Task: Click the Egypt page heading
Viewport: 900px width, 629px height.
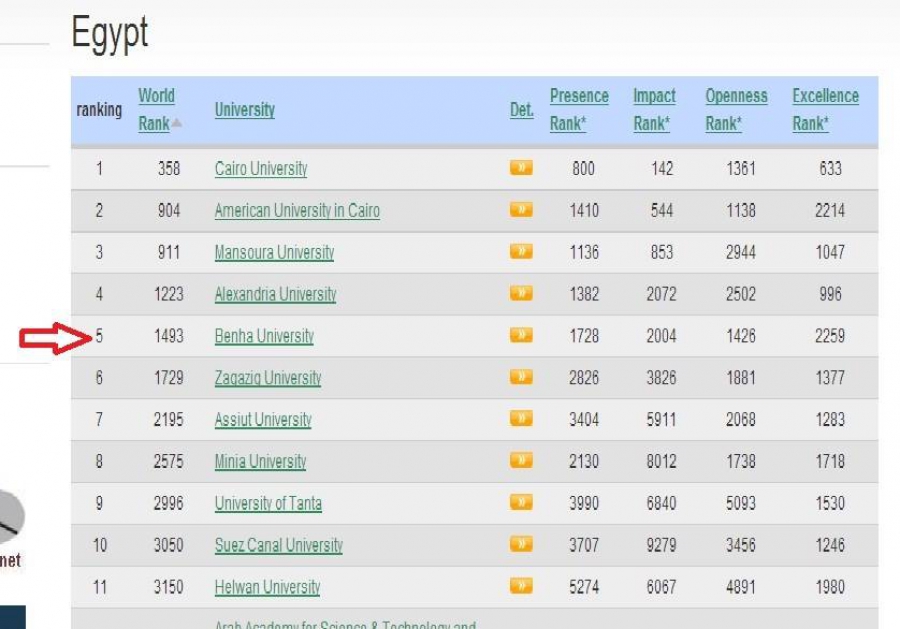Action: tap(110, 33)
